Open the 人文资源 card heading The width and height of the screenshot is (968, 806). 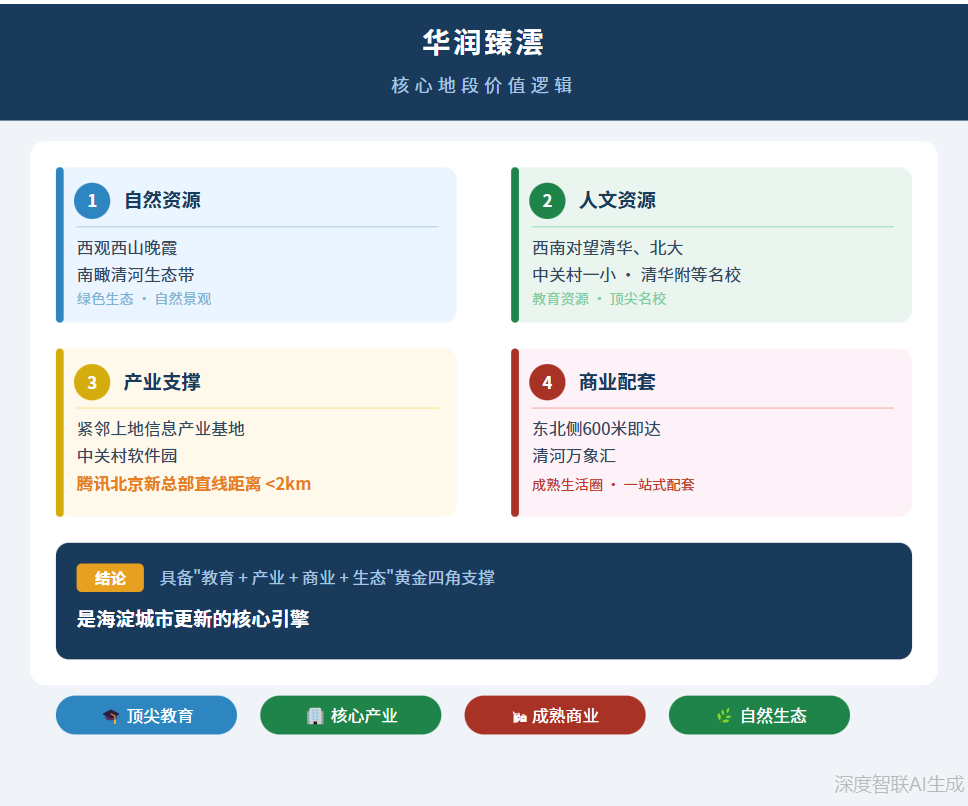click(617, 201)
